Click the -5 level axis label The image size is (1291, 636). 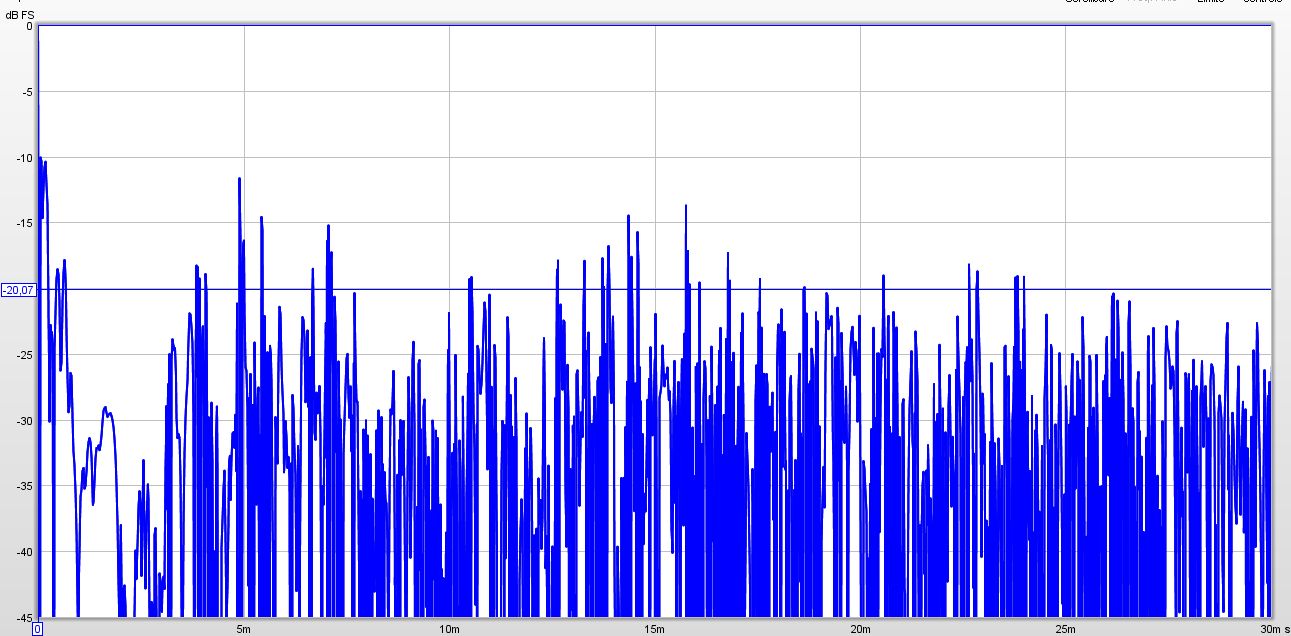[28, 92]
